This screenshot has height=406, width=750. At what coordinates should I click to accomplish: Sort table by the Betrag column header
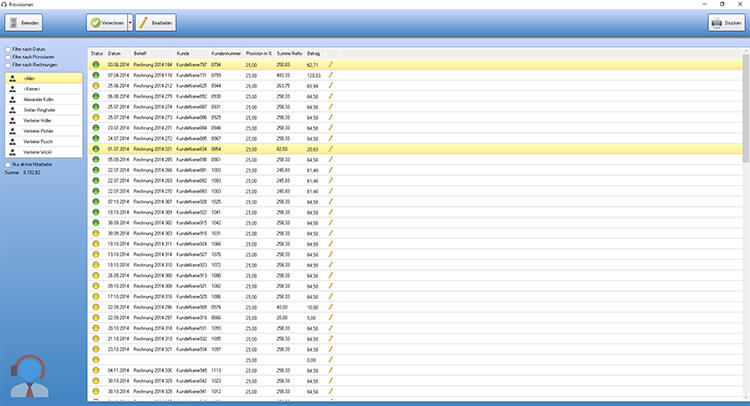click(314, 54)
